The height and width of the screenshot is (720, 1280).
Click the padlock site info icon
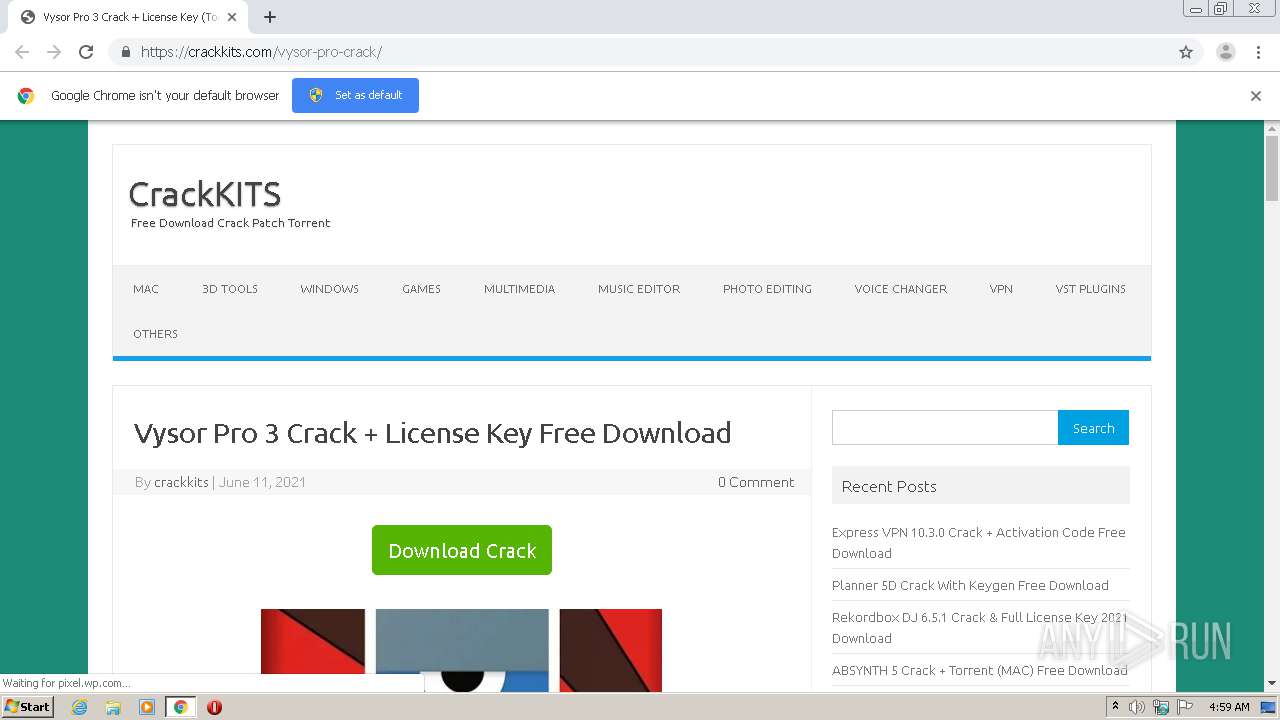[125, 52]
